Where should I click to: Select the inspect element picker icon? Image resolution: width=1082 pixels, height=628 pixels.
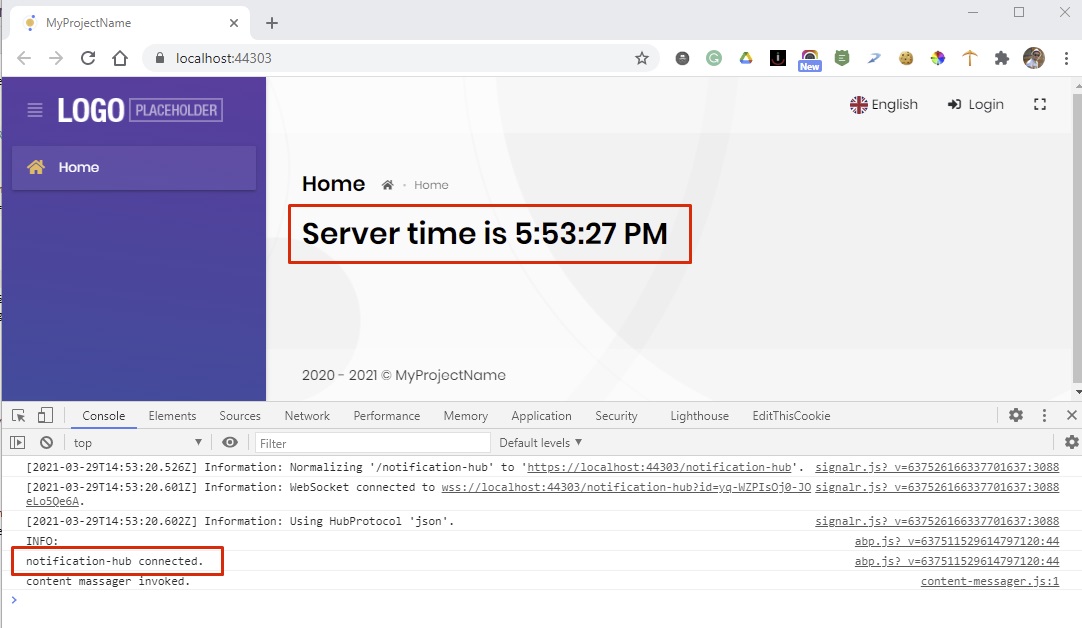19,415
